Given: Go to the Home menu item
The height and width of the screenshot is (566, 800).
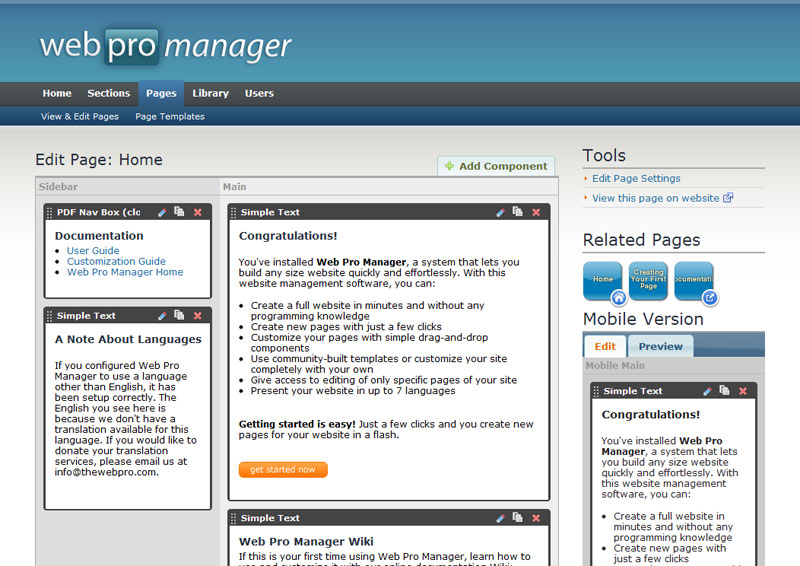Looking at the screenshot, I should coord(57,93).
